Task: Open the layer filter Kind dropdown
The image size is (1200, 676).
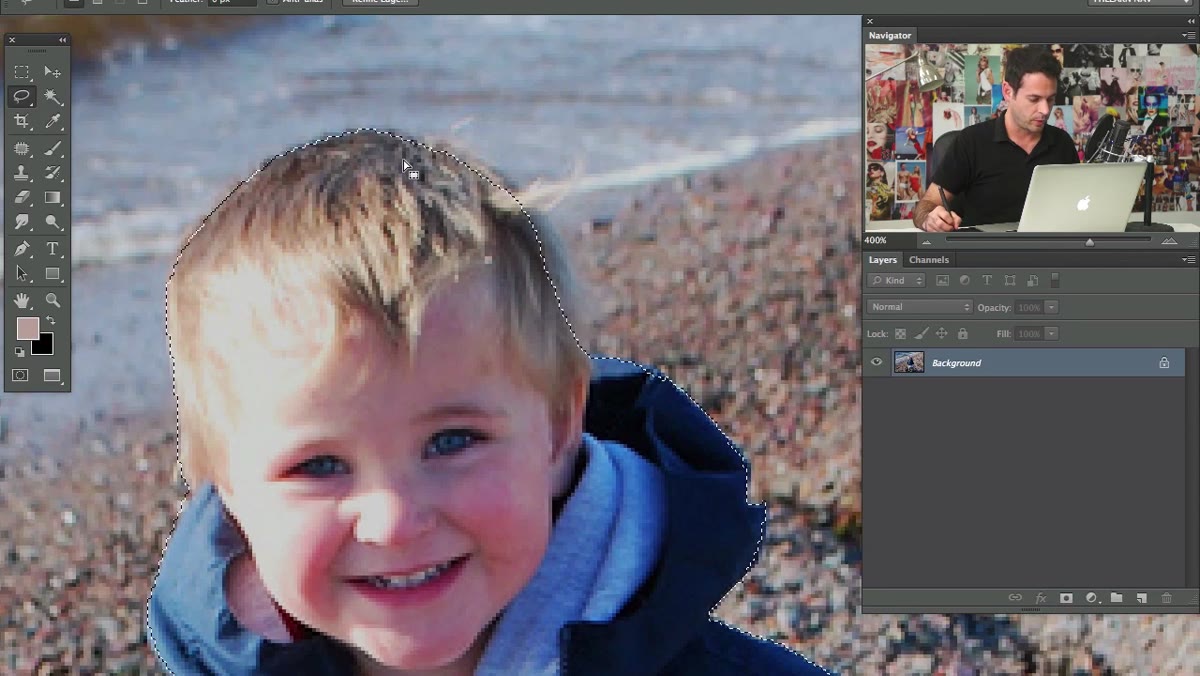Action: pos(897,281)
